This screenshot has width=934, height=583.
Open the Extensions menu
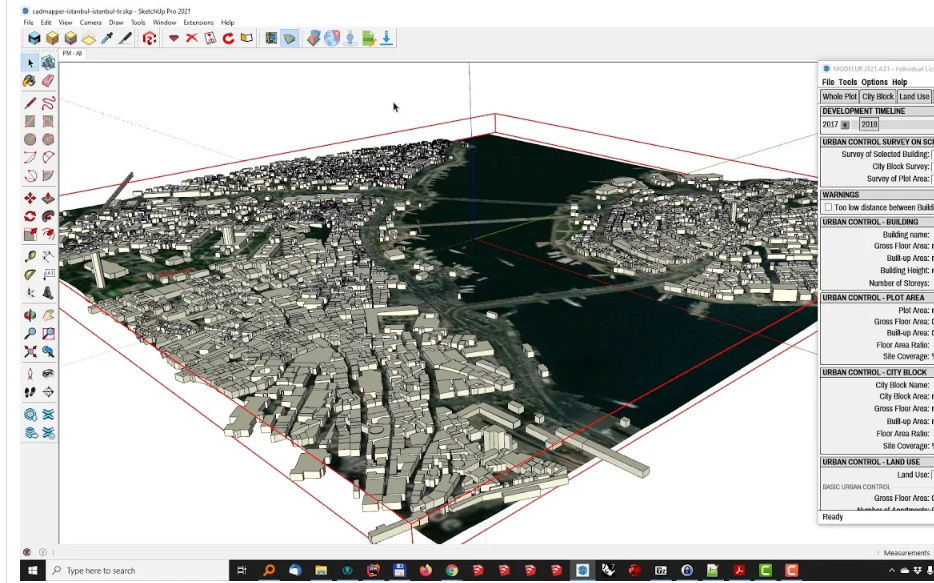pos(198,22)
